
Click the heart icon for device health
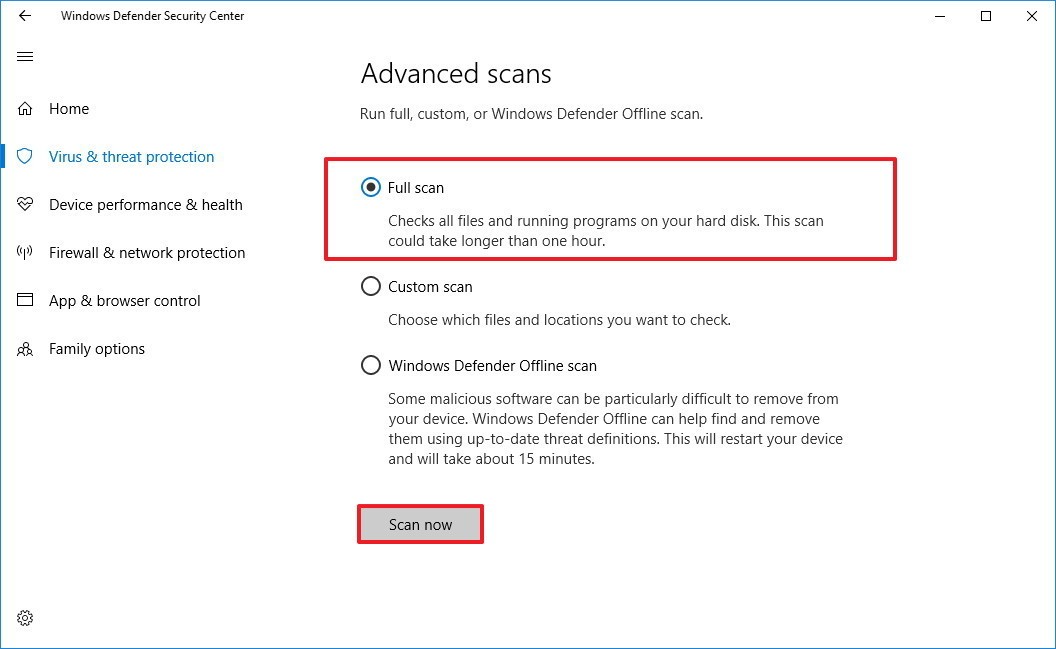tap(25, 204)
